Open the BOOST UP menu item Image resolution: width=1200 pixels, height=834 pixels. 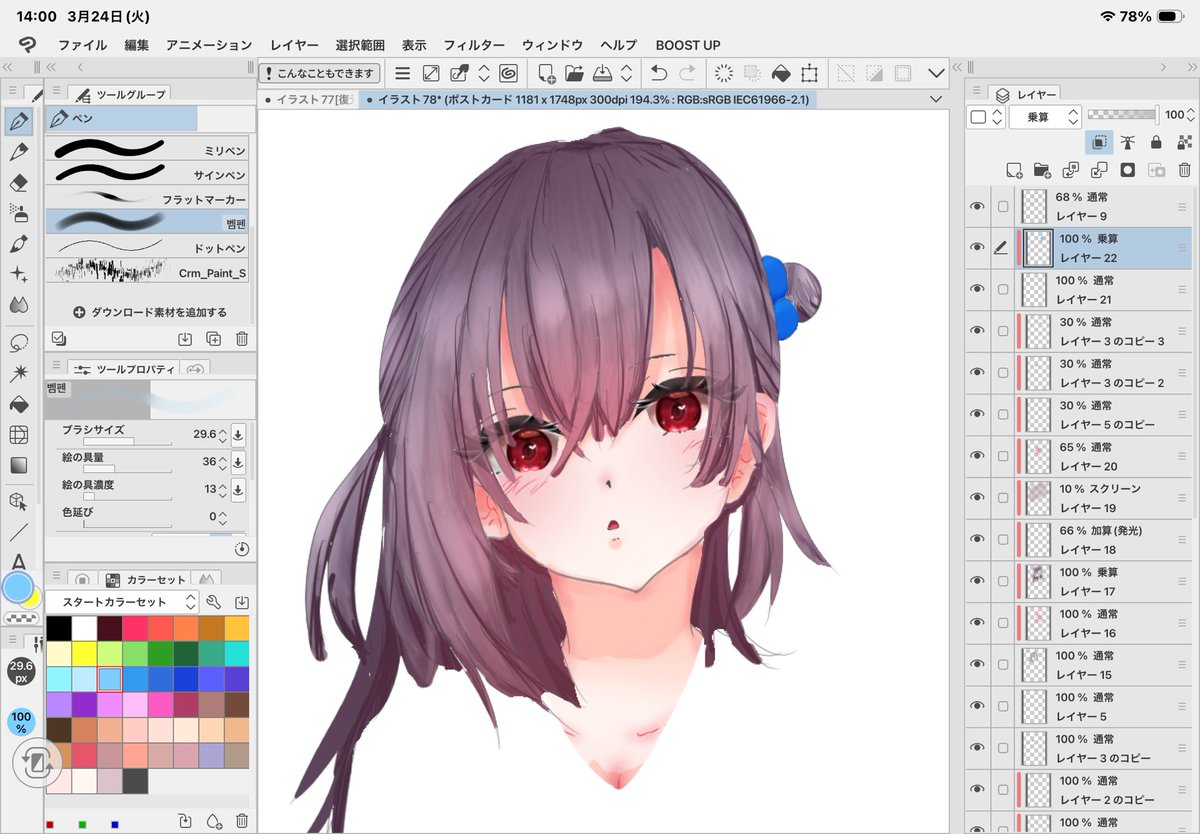pyautogui.click(x=688, y=45)
